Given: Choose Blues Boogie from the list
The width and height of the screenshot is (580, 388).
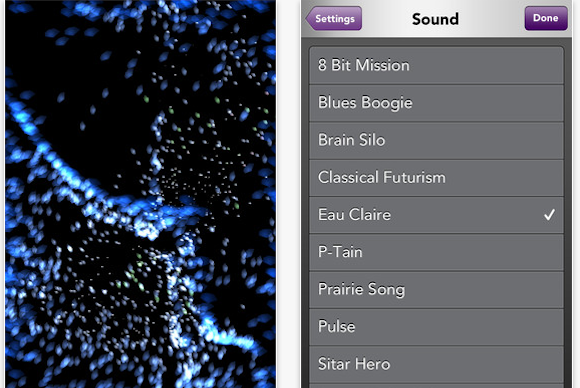Looking at the screenshot, I should pos(436,103).
